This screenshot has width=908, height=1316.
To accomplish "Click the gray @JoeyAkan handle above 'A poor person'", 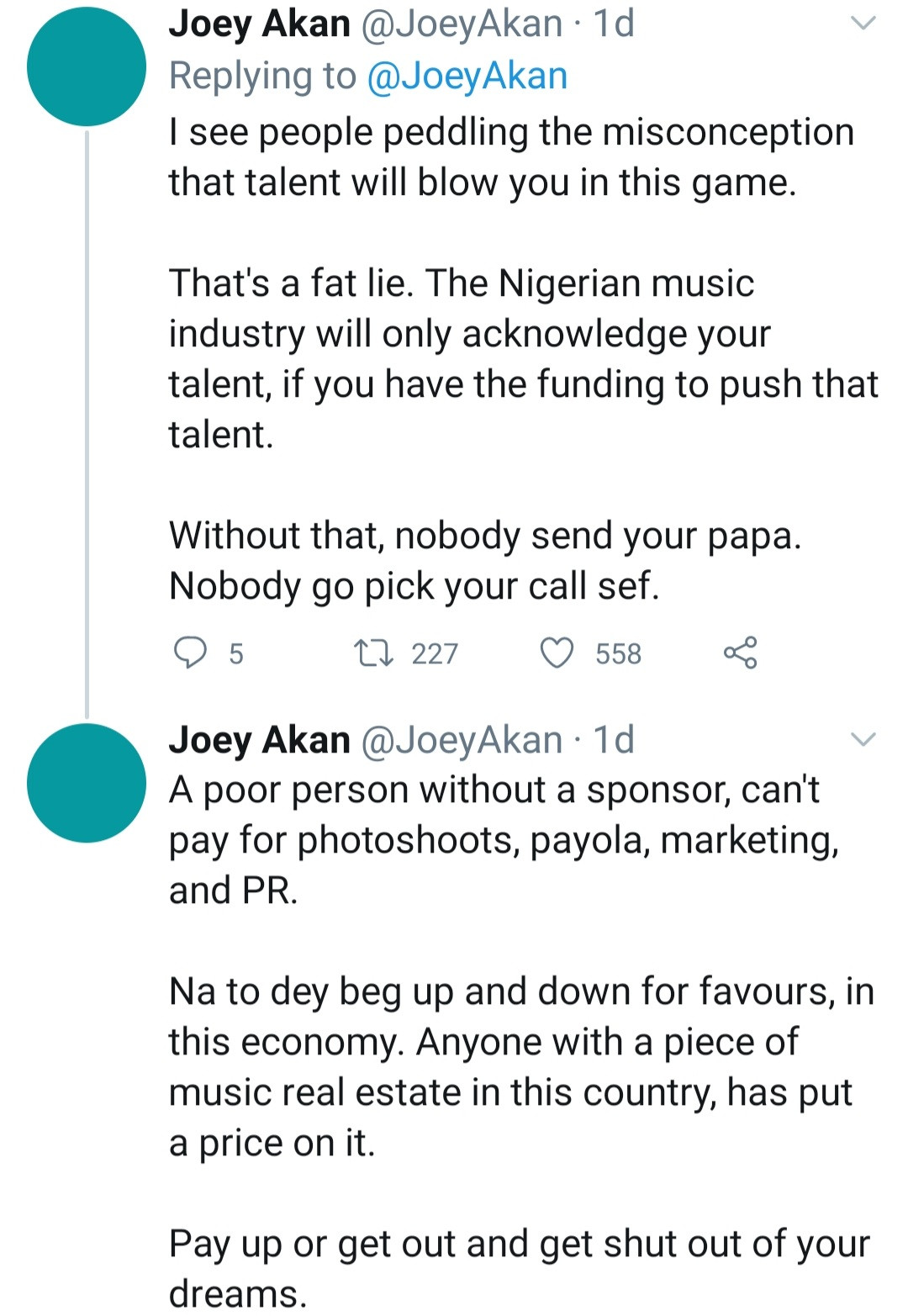I will tap(462, 740).
